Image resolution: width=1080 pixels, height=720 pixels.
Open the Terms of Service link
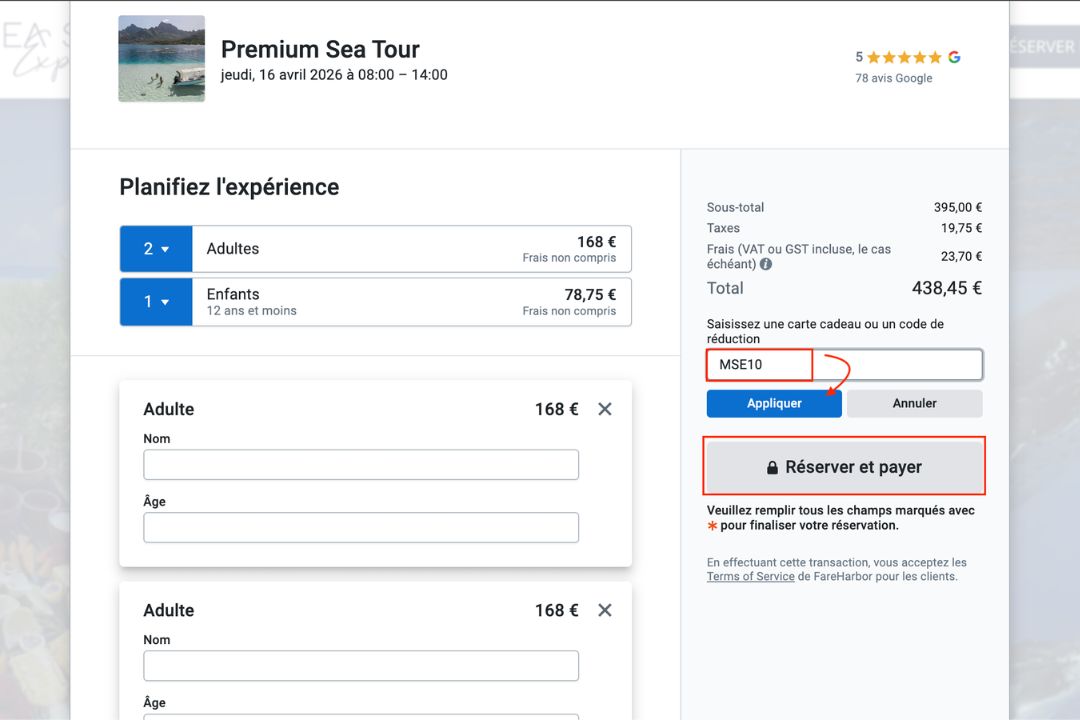750,577
